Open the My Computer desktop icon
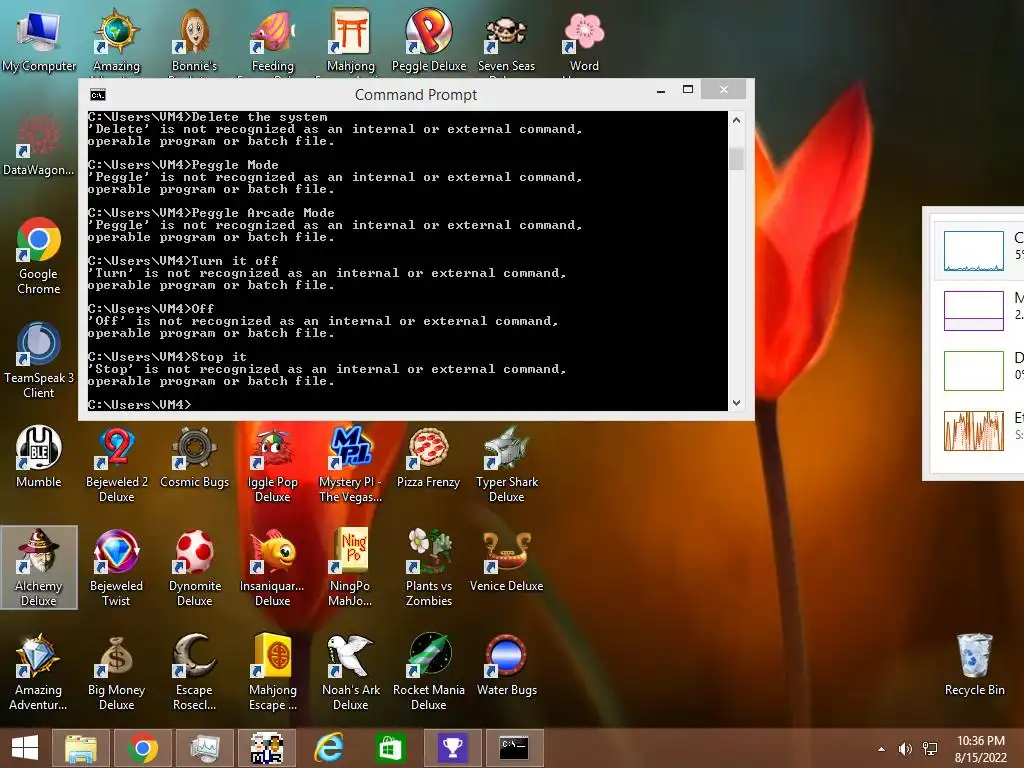1024x768 pixels. [x=39, y=40]
